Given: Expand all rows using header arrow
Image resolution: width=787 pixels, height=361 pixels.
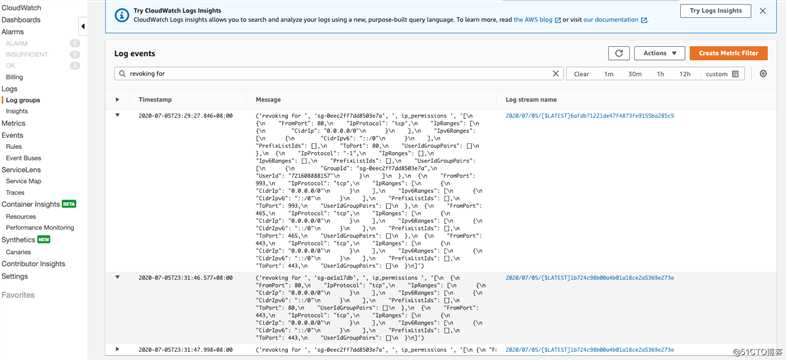Looking at the screenshot, I should [x=118, y=99].
